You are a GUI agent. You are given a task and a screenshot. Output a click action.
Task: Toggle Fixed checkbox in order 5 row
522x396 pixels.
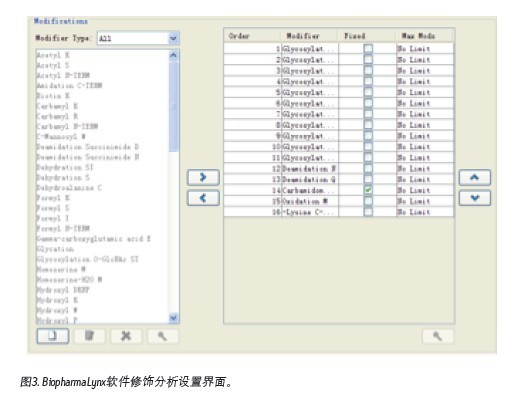point(368,92)
